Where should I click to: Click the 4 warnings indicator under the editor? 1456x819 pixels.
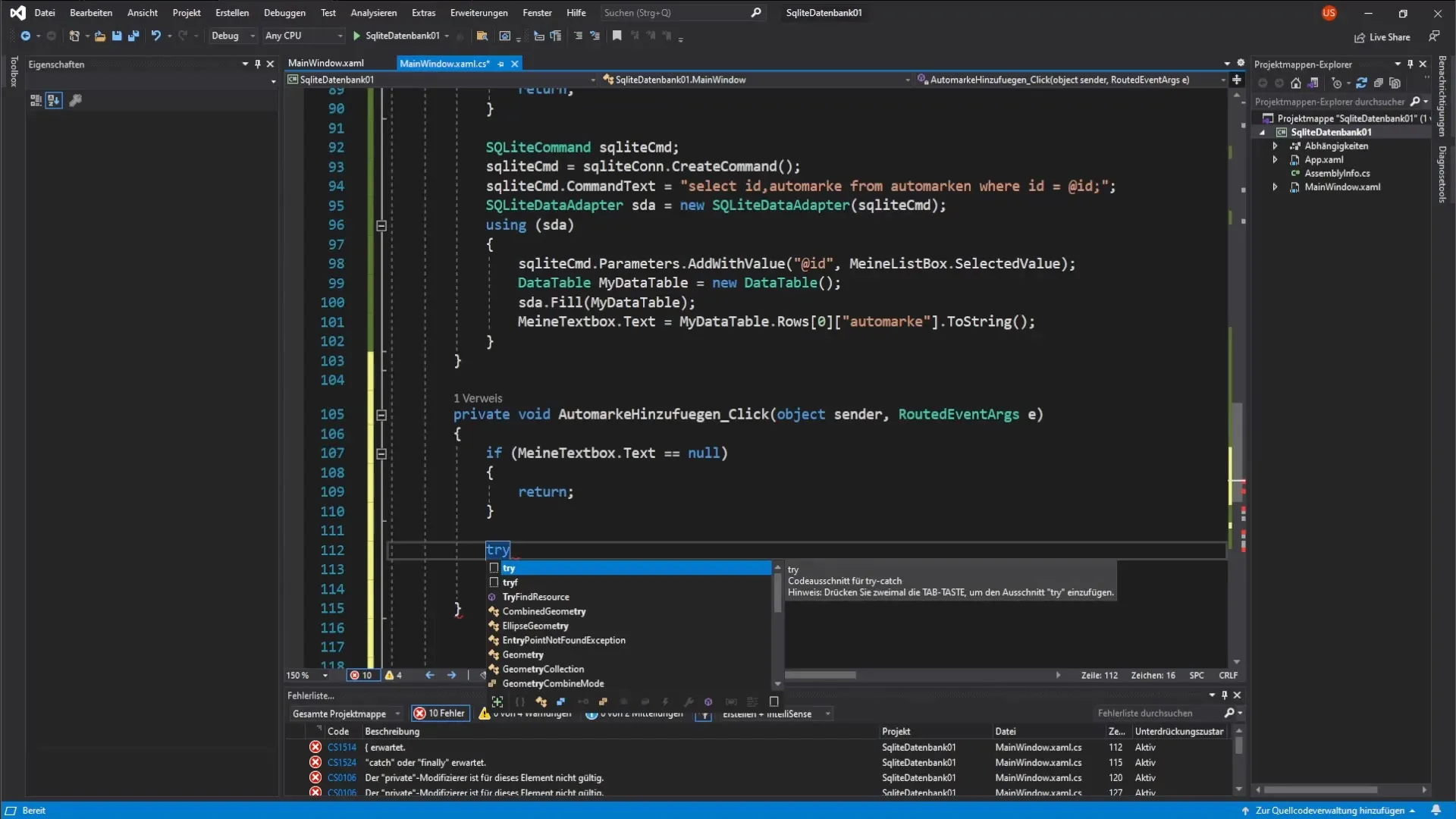tap(394, 676)
